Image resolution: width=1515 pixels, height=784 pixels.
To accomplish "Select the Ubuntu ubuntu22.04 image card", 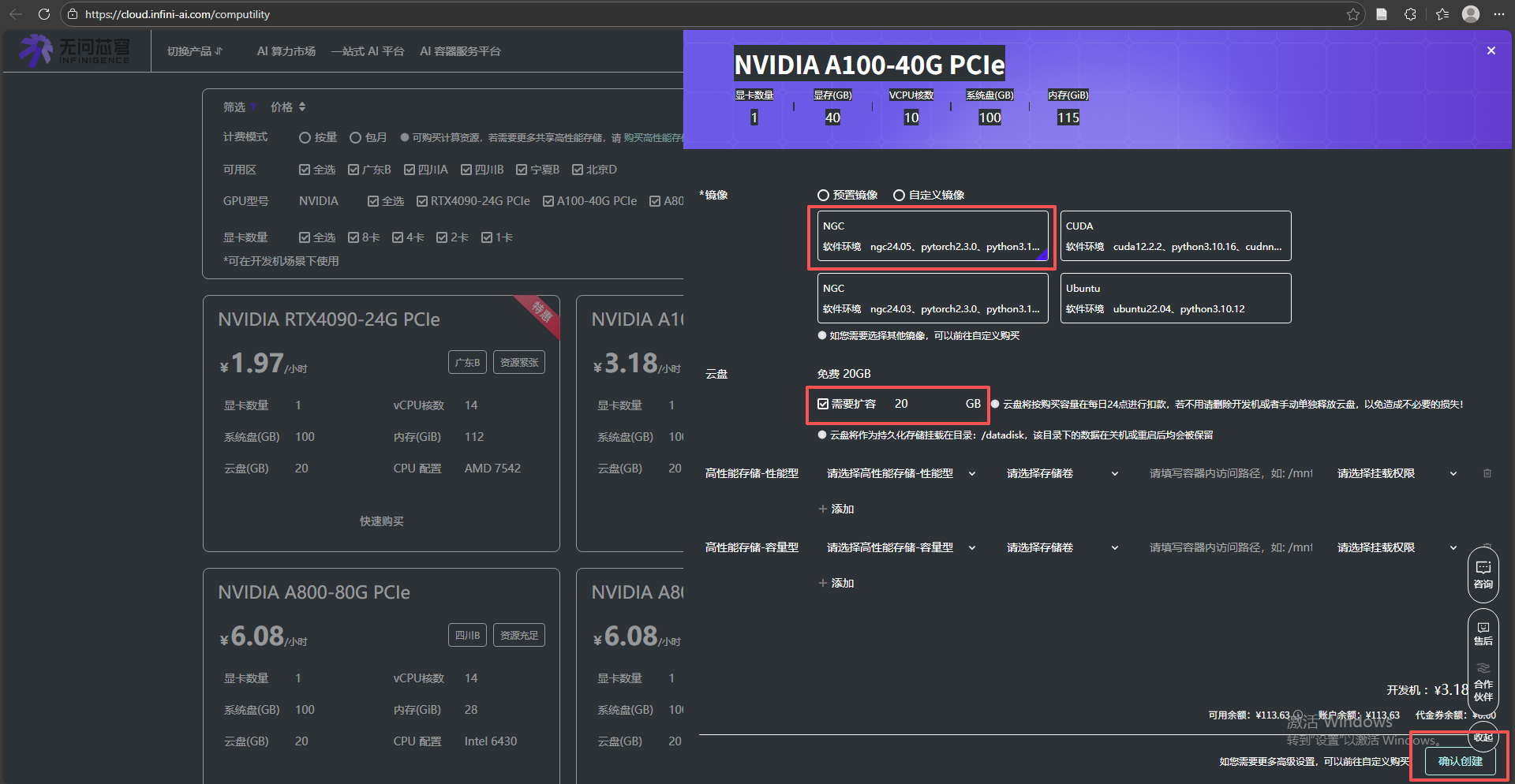I will [1176, 298].
